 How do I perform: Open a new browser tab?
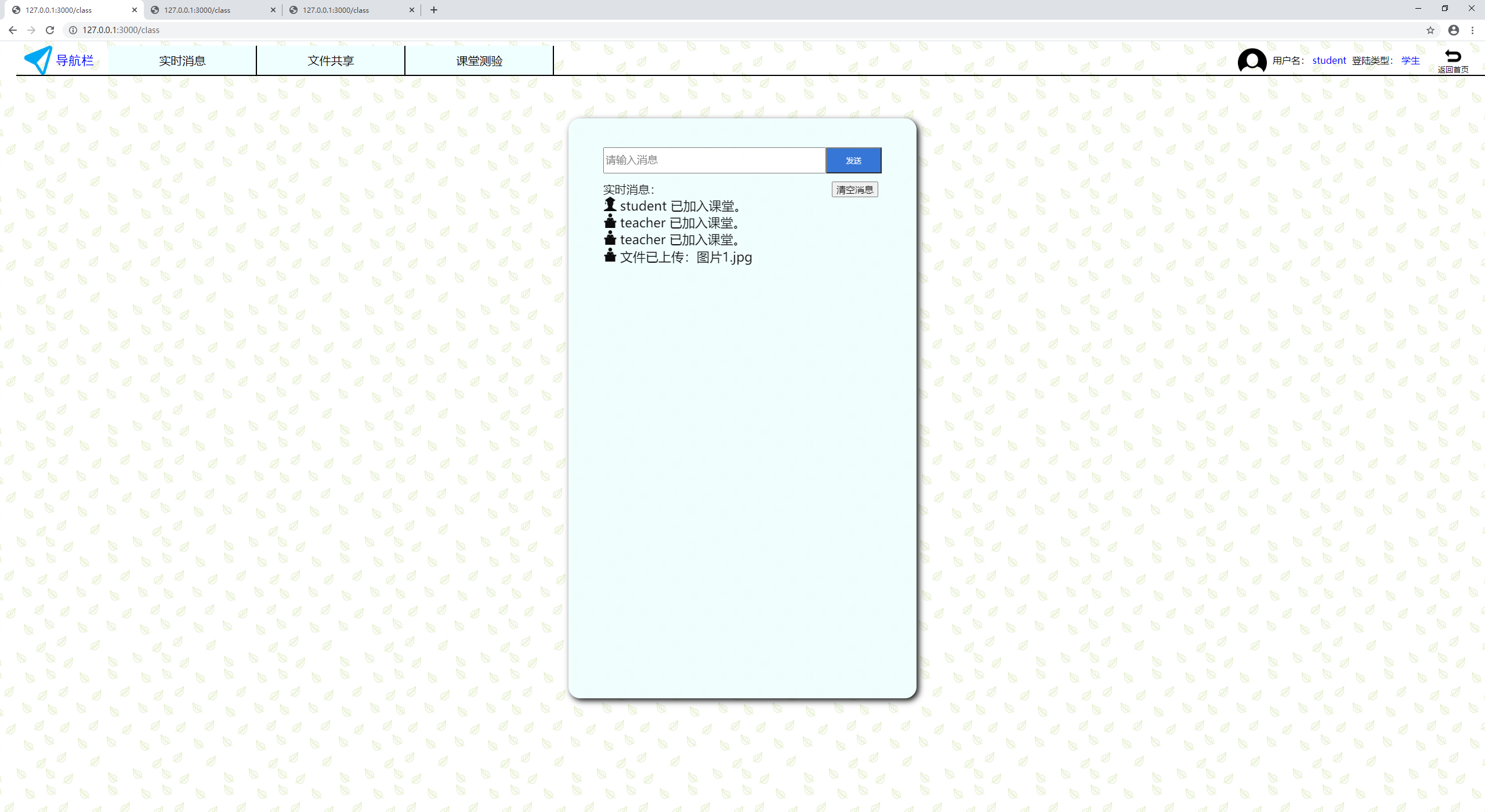point(434,10)
